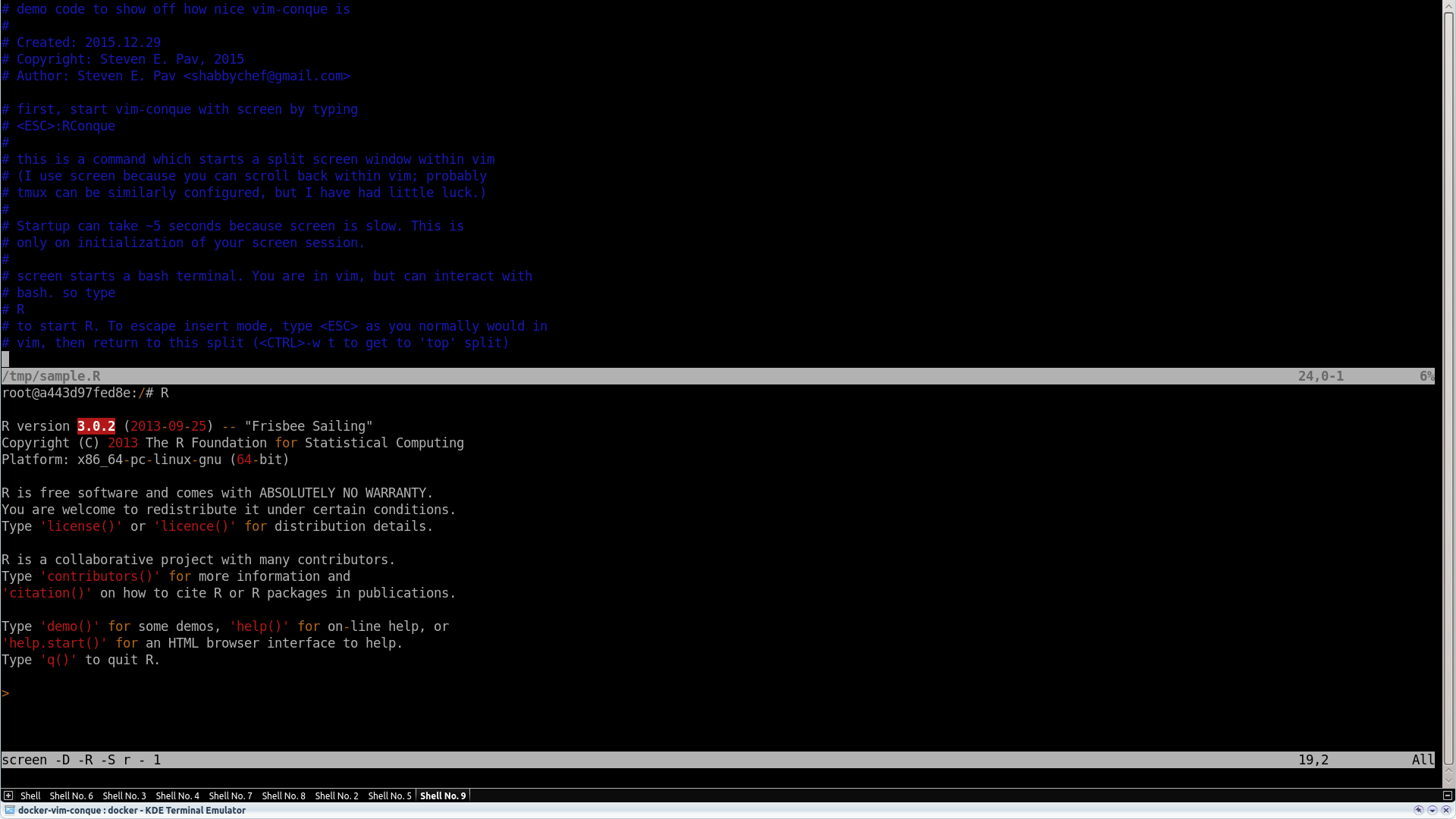Image resolution: width=1456 pixels, height=819 pixels.
Task: Click the window title docker-vim-conque text
Action: click(x=132, y=810)
